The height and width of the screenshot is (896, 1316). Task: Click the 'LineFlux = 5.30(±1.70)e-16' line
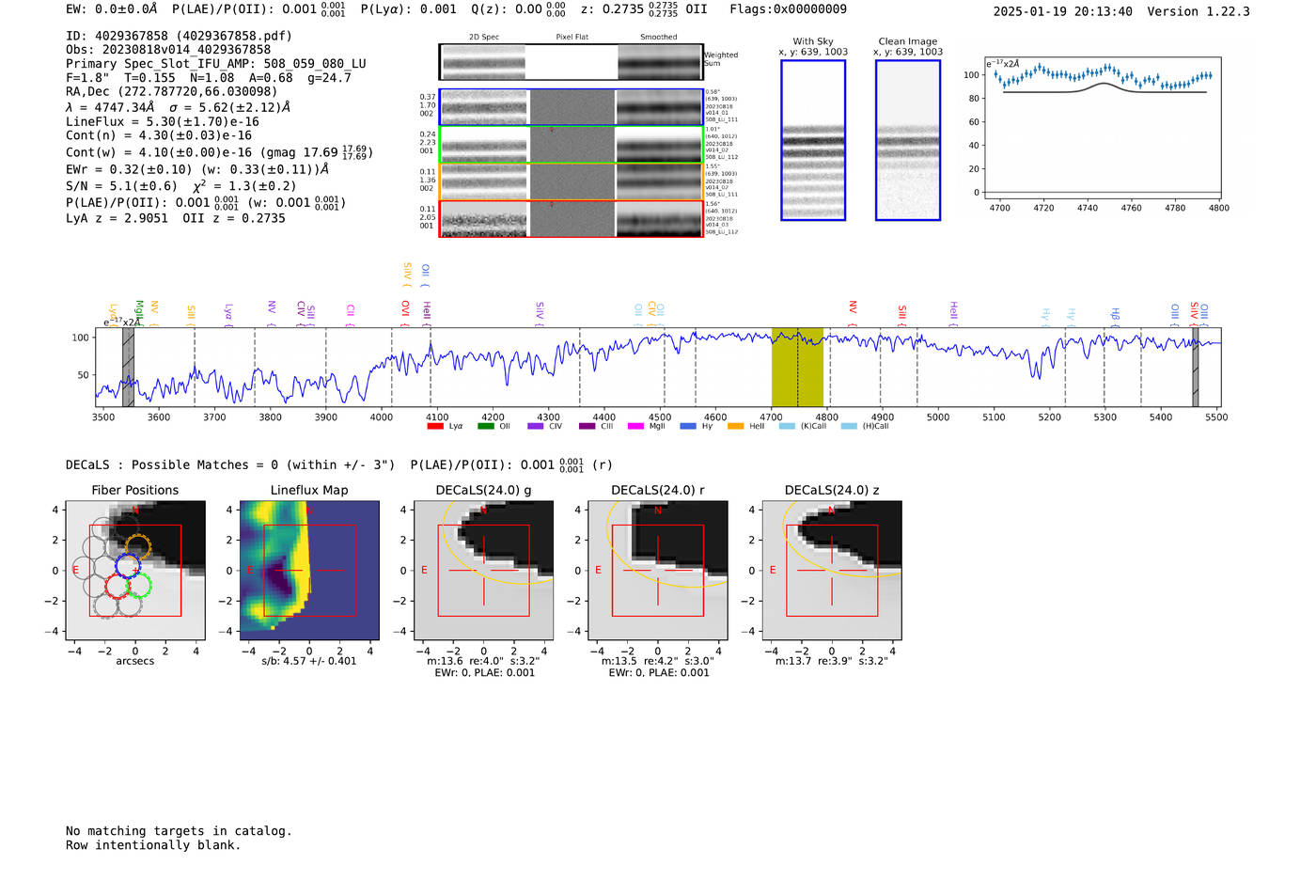tap(163, 122)
